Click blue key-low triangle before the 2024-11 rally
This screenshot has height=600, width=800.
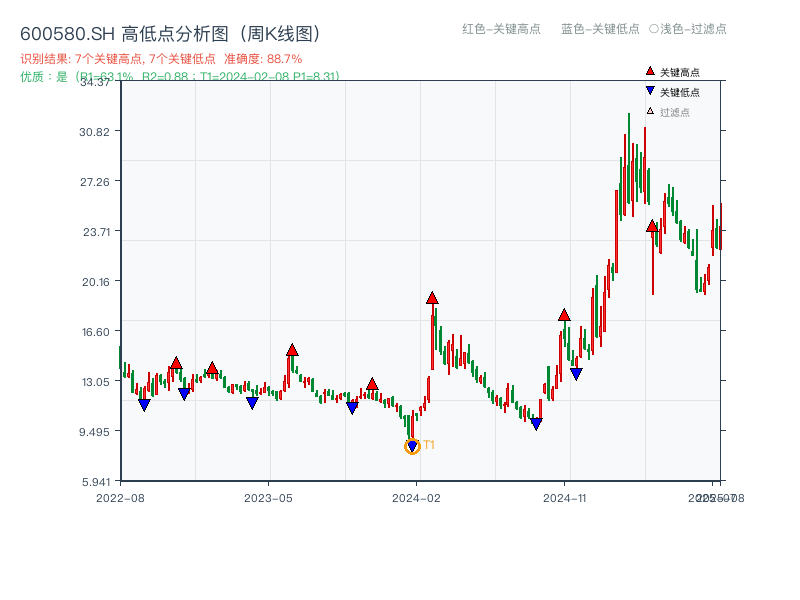click(536, 424)
